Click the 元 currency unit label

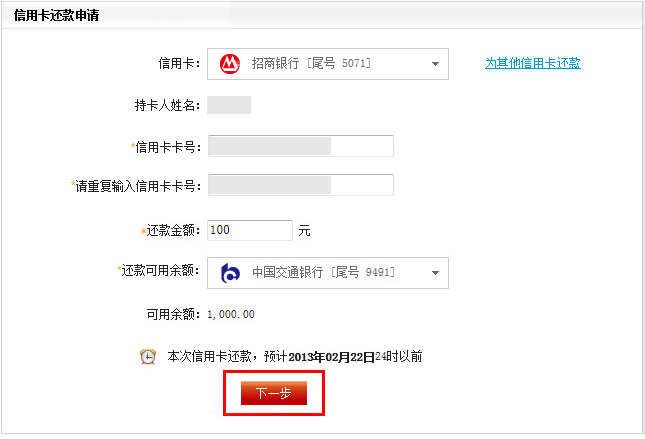(304, 230)
